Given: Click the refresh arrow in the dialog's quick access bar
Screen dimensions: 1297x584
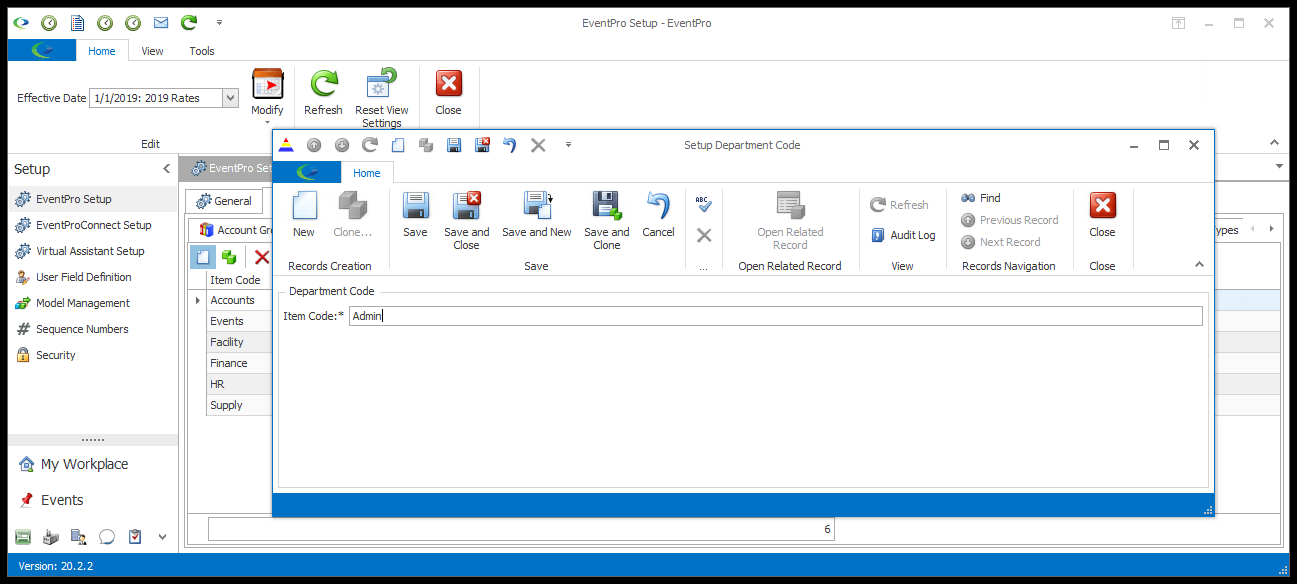Looking at the screenshot, I should [370, 145].
